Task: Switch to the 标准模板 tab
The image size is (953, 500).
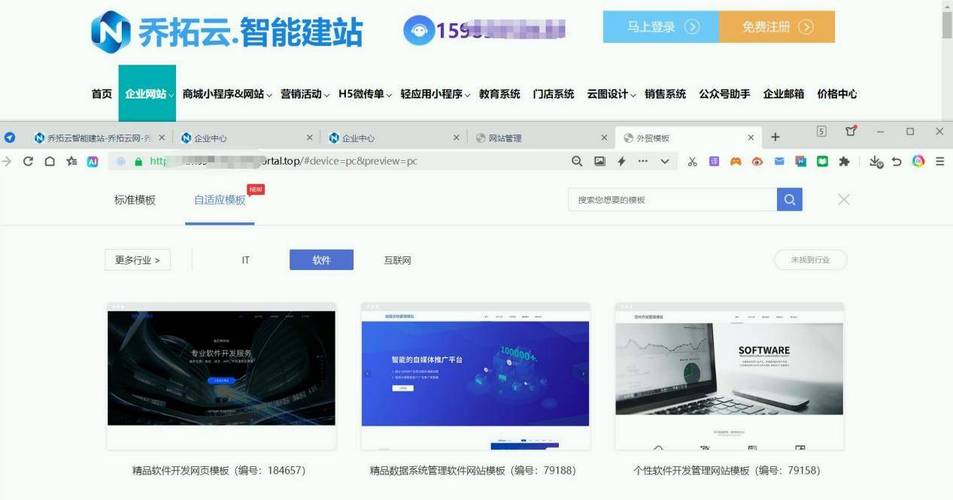Action: click(135, 200)
